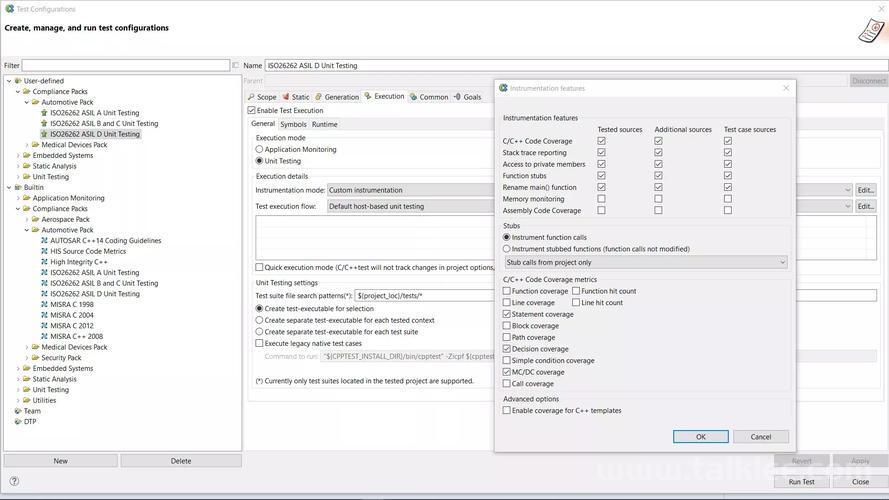Click Edit next to Instrumentation mode
This screenshot has height=500, width=889.
pos(865,190)
